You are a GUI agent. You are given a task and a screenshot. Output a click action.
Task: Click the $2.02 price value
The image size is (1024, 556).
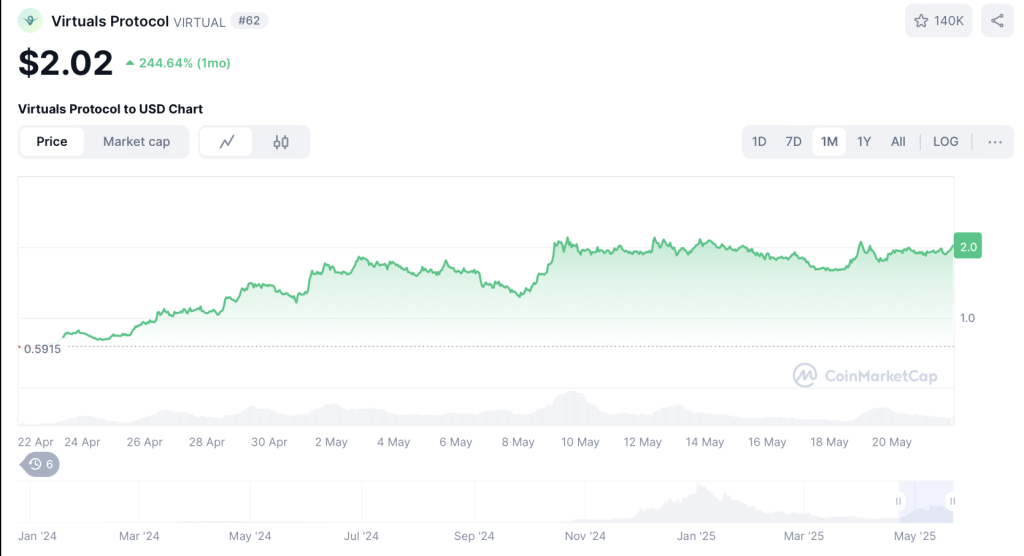coord(65,63)
